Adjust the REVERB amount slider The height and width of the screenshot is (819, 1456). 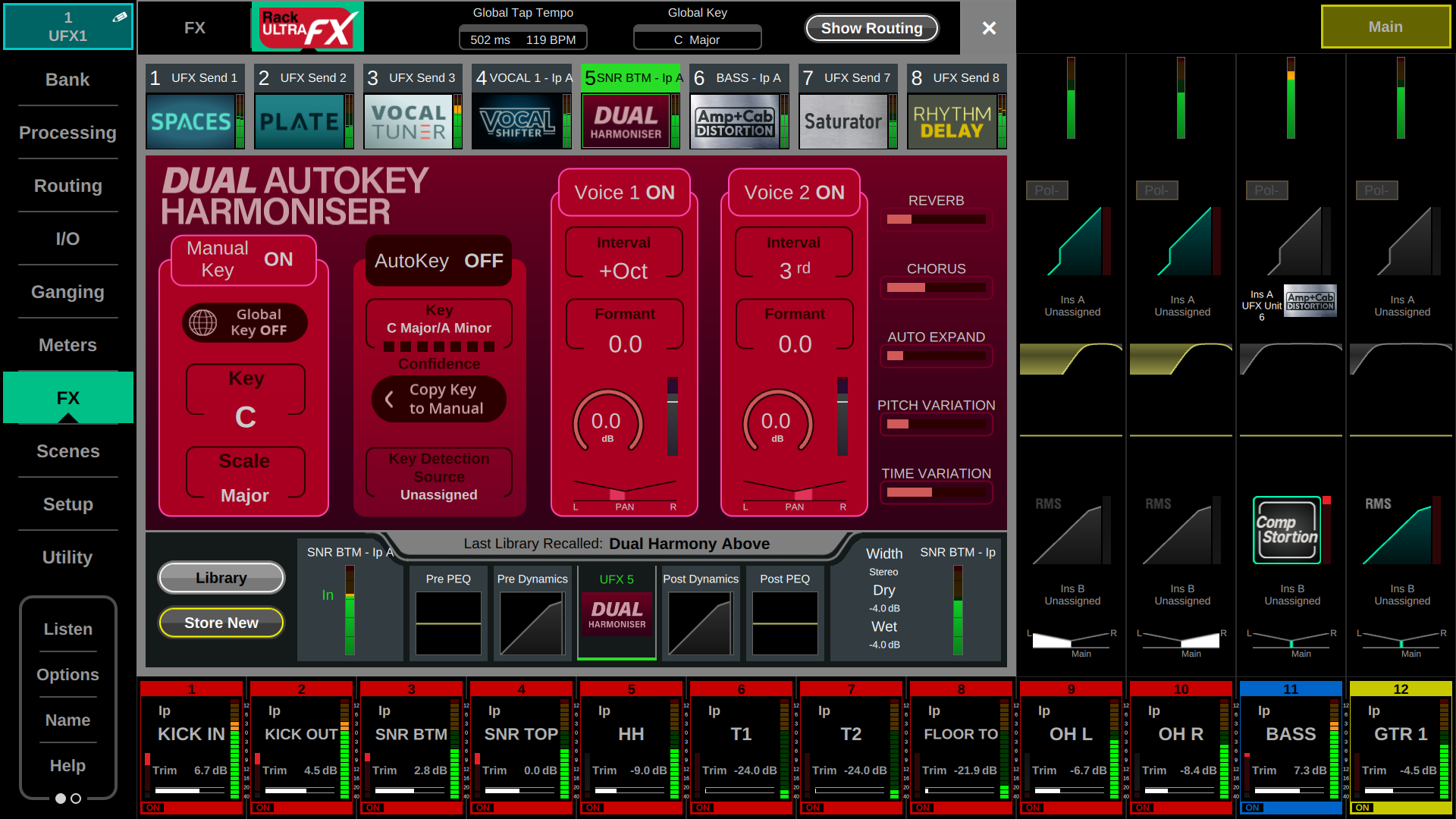pos(936,219)
